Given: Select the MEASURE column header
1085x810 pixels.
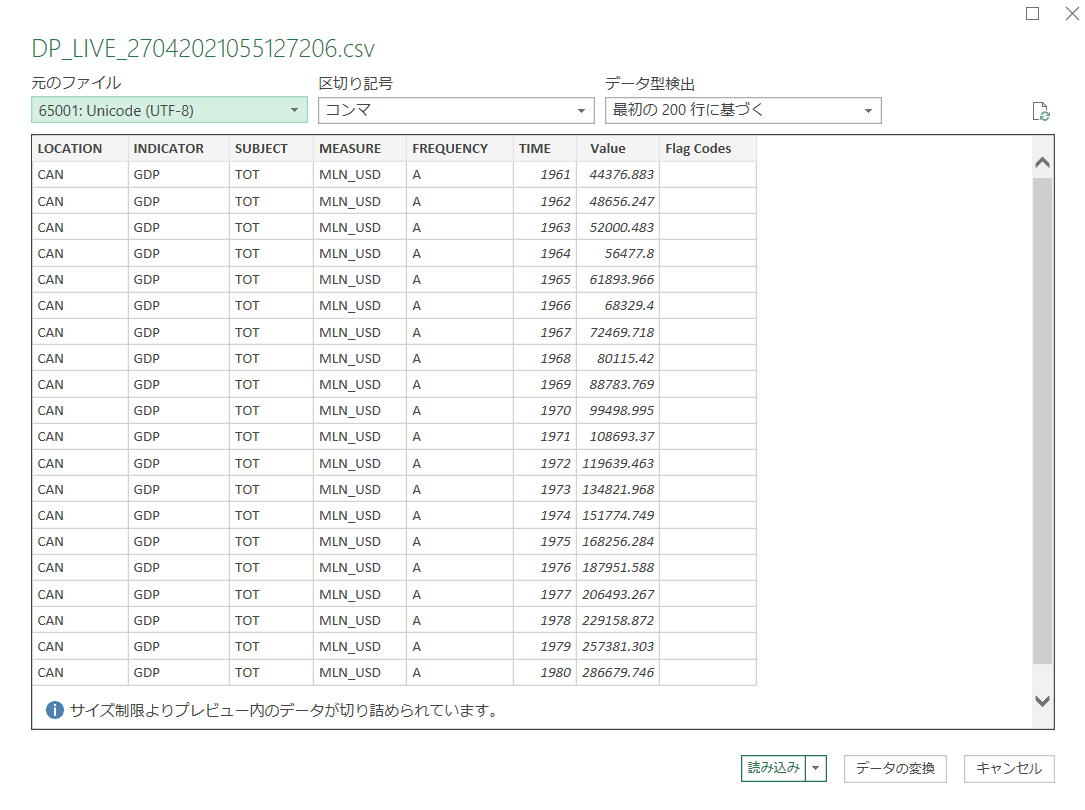Looking at the screenshot, I should (x=350, y=149).
